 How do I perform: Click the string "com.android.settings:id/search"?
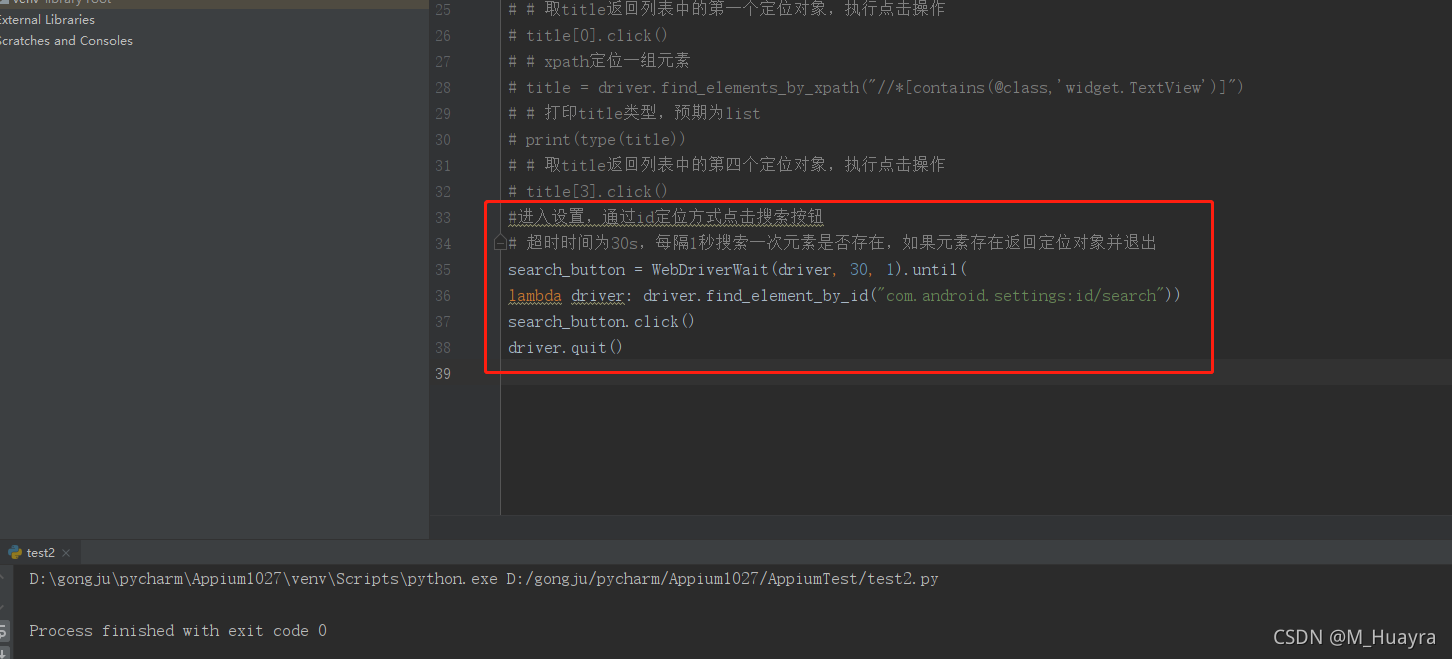(1020, 296)
